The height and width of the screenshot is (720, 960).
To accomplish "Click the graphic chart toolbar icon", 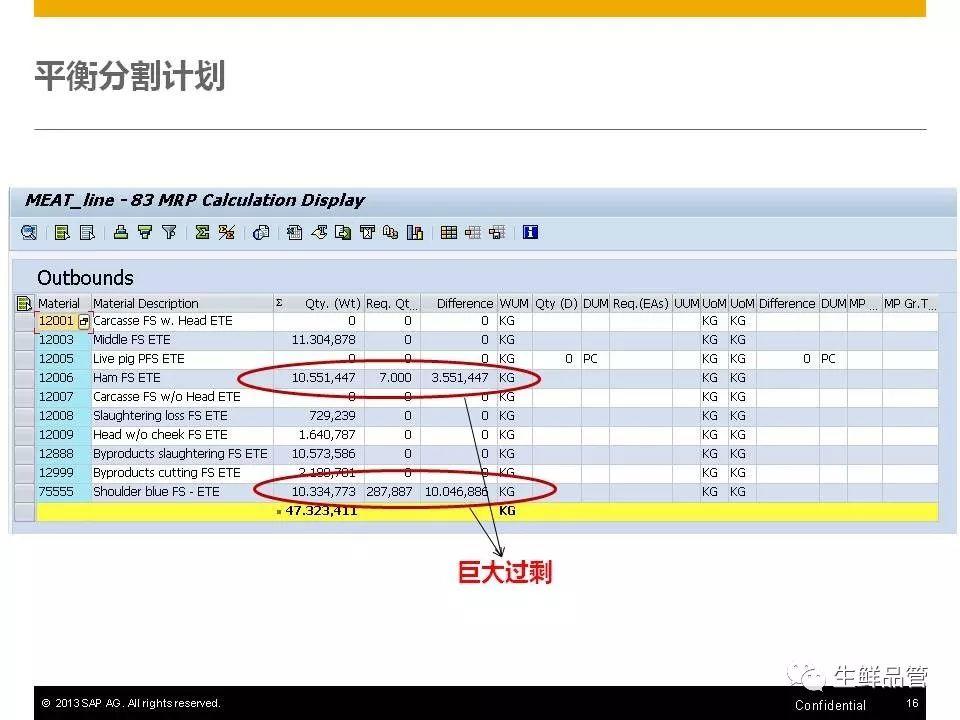I will click(415, 232).
